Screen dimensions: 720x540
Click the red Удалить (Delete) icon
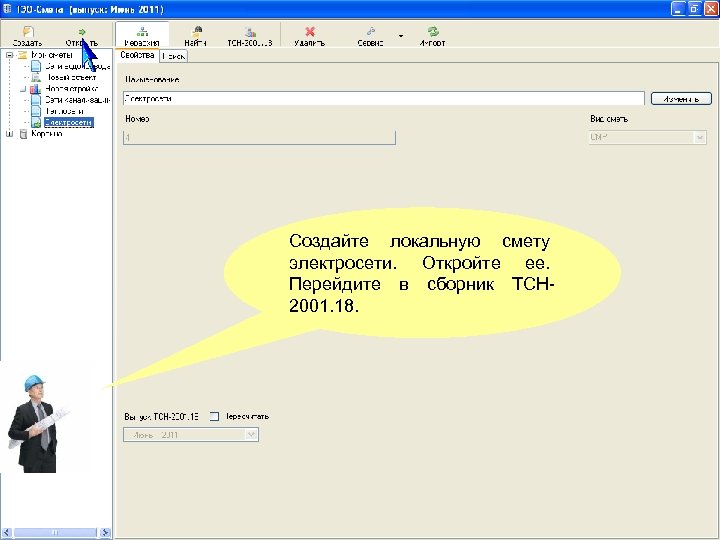click(x=310, y=32)
